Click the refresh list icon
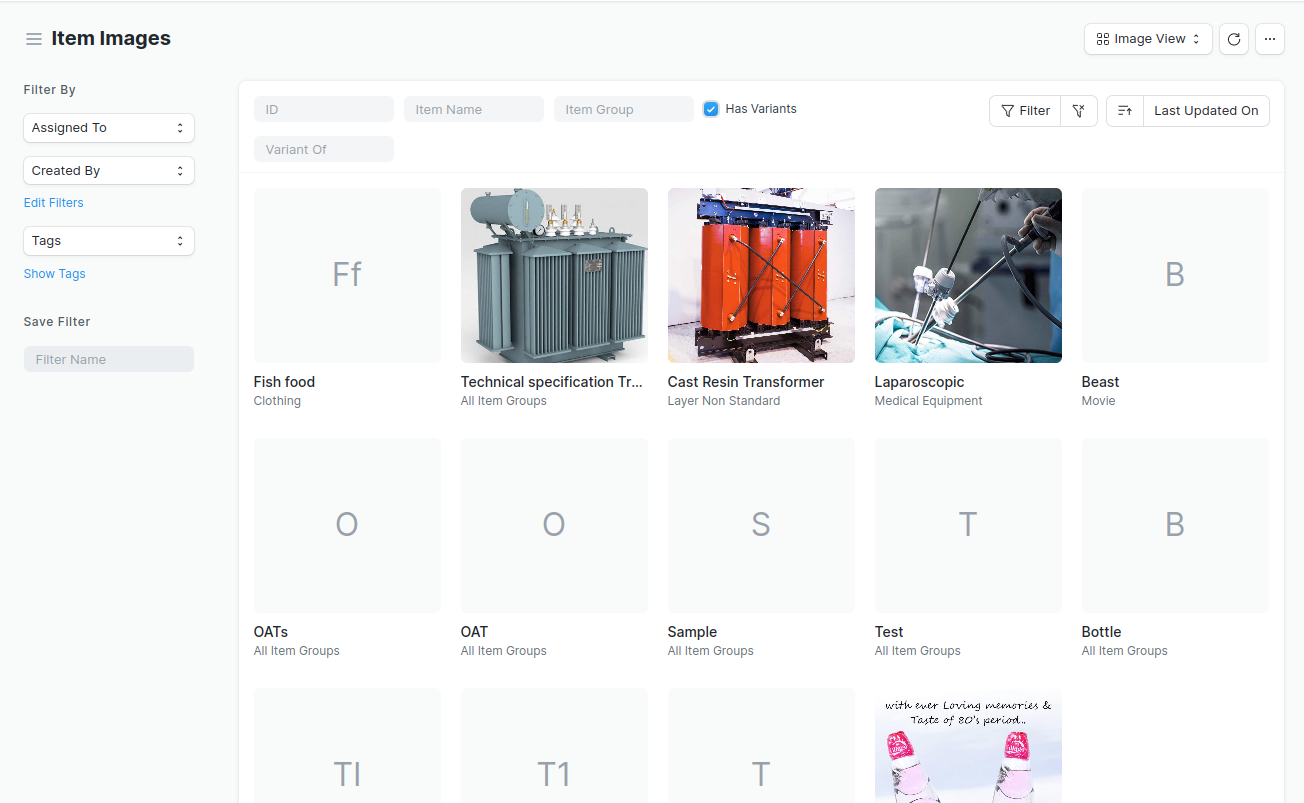Viewport: 1304px width, 803px height. pos(1234,39)
